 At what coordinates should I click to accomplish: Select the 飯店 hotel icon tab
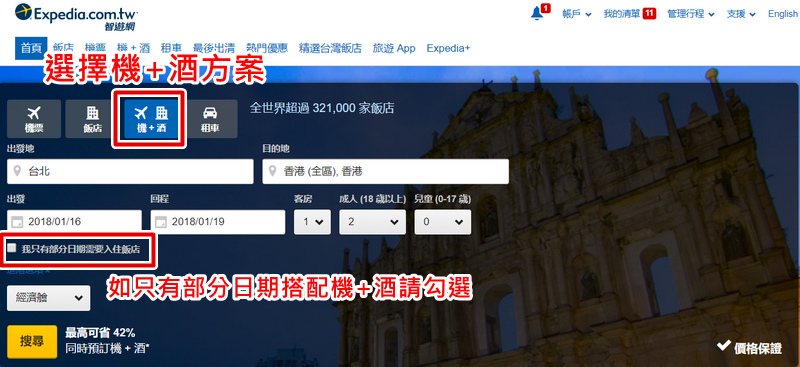[92, 119]
